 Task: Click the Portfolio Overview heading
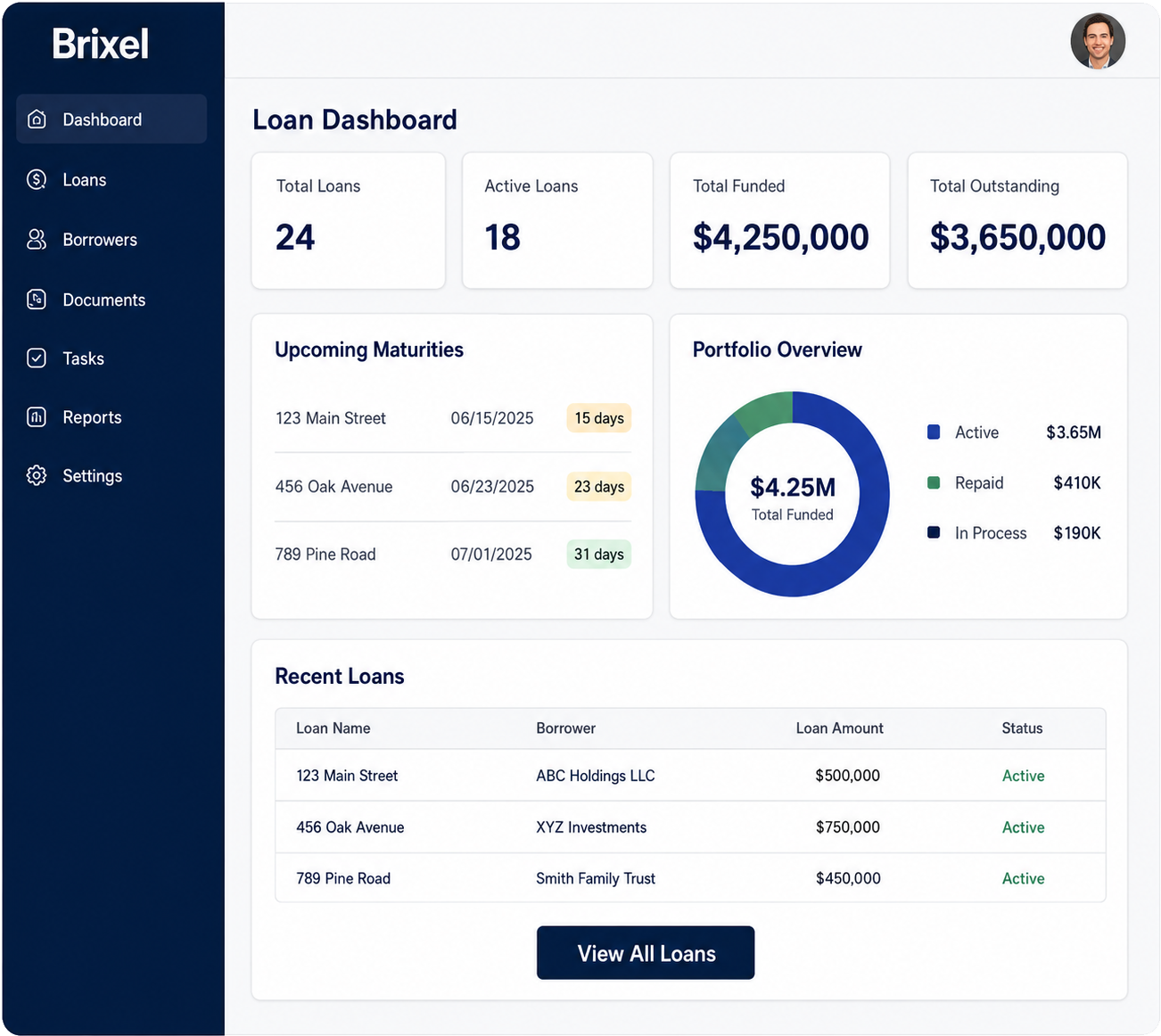[x=777, y=349]
